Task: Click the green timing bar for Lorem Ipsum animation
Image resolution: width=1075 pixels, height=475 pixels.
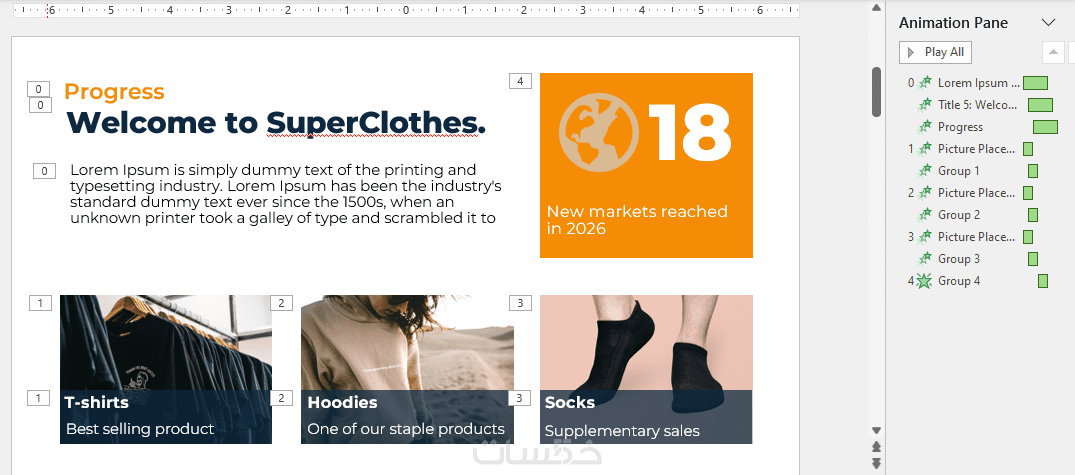Action: 1035,83
